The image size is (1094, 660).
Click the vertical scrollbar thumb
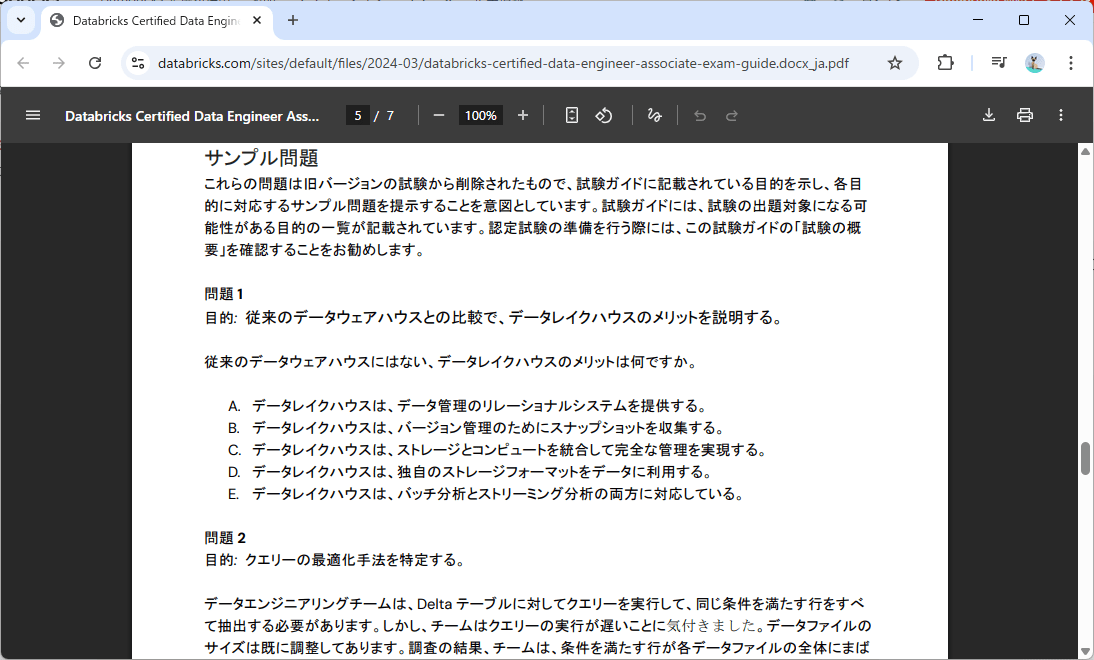pos(1085,458)
